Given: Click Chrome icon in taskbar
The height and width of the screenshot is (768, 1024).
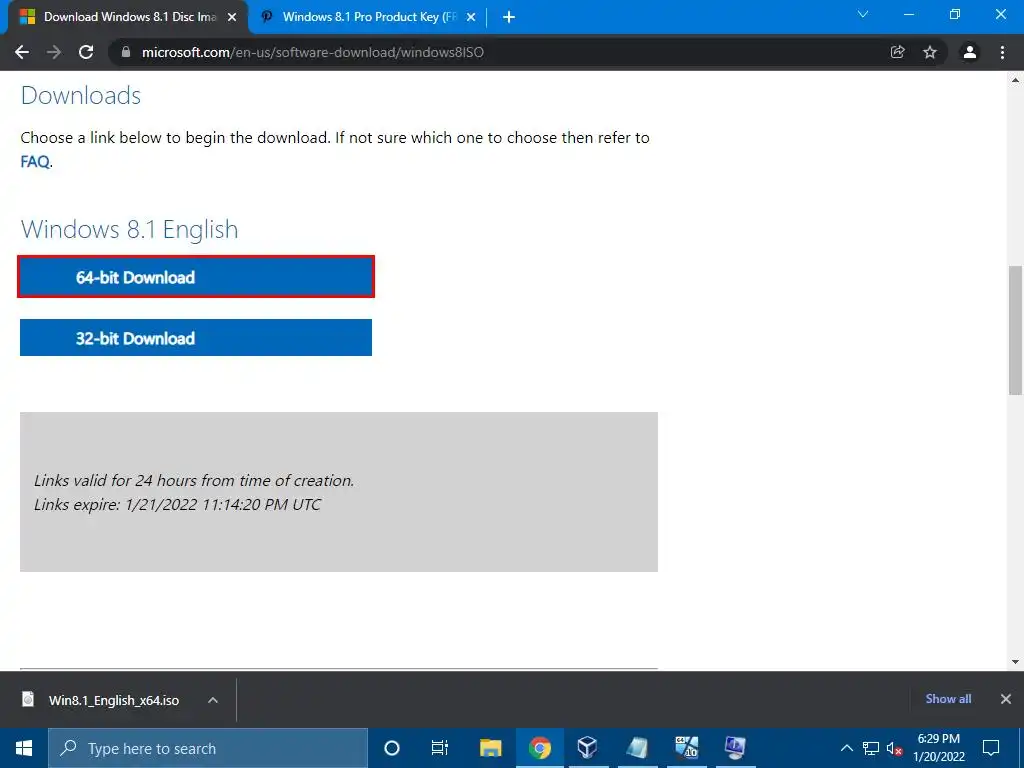Looking at the screenshot, I should point(540,748).
